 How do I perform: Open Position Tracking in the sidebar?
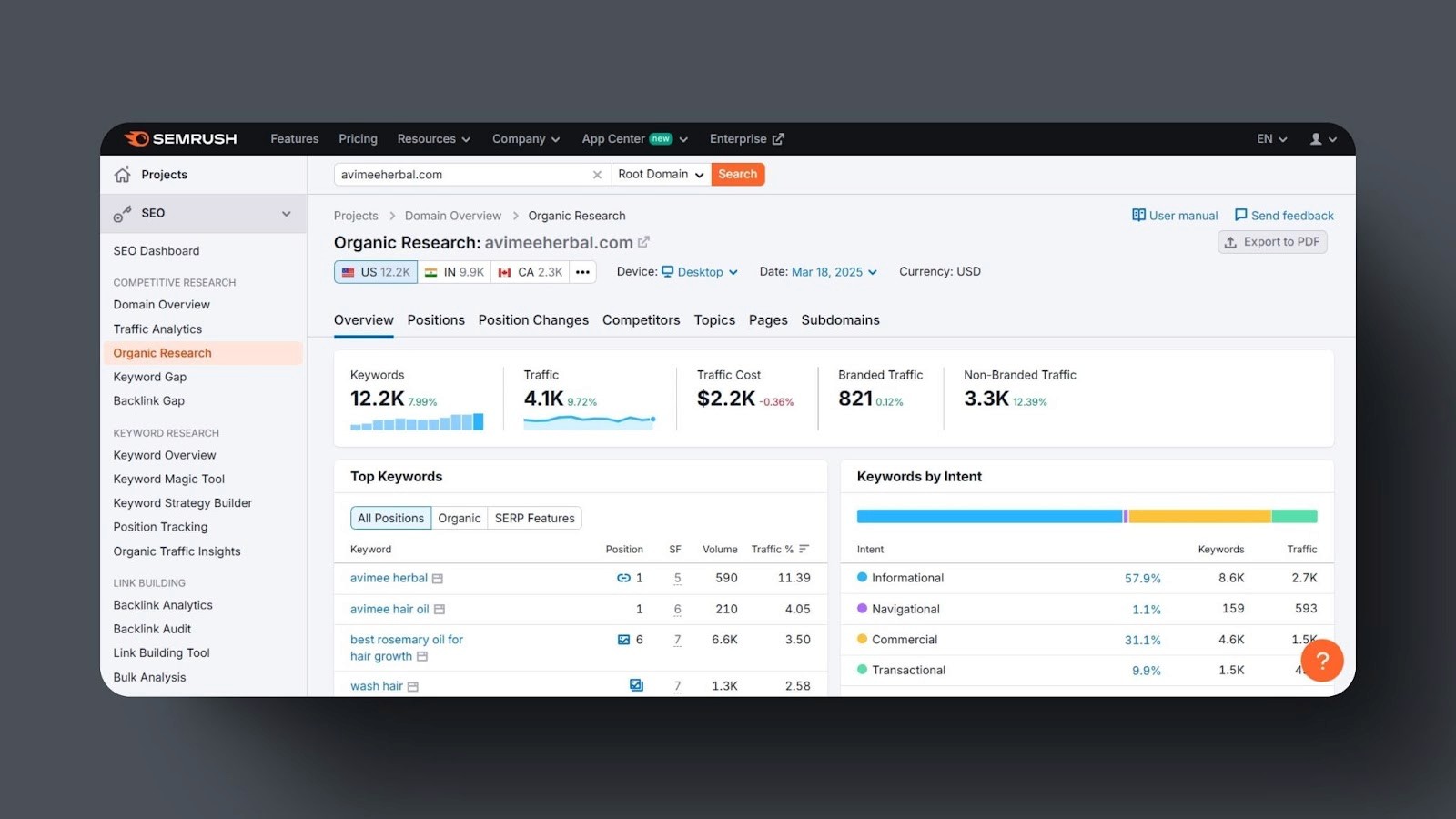(161, 527)
